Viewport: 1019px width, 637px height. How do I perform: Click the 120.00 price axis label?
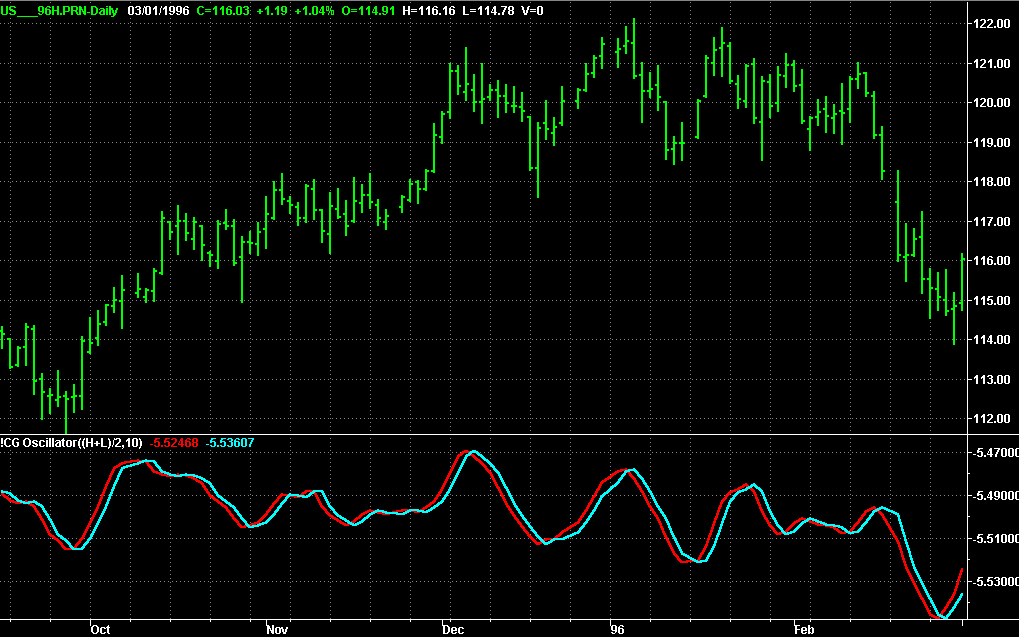(x=992, y=103)
